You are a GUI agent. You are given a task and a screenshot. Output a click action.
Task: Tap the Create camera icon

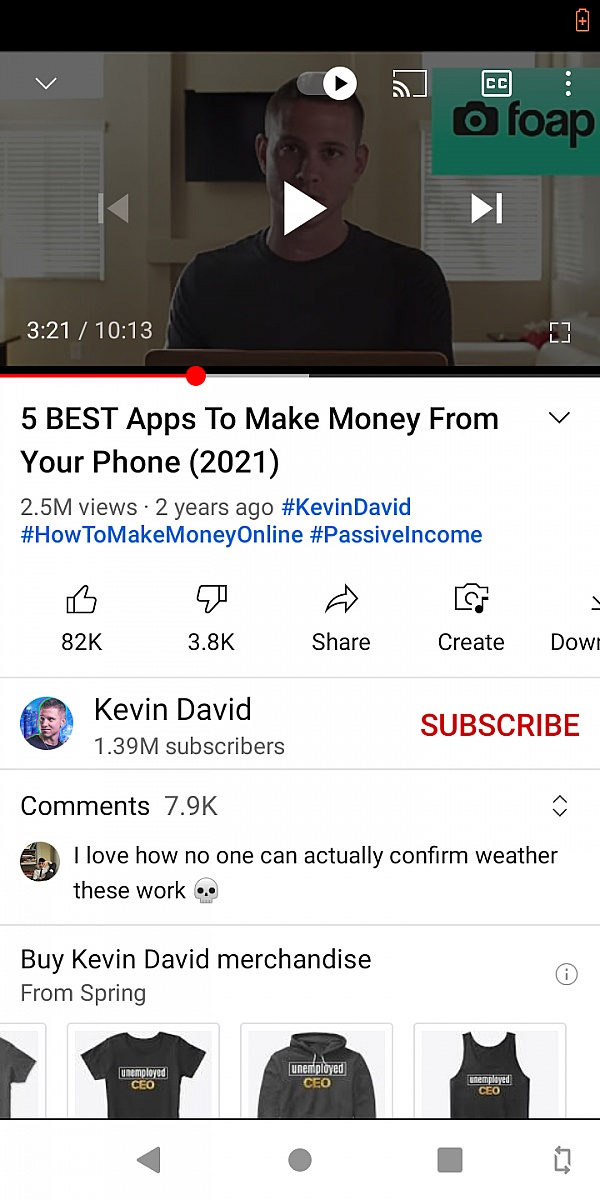pyautogui.click(x=471, y=598)
